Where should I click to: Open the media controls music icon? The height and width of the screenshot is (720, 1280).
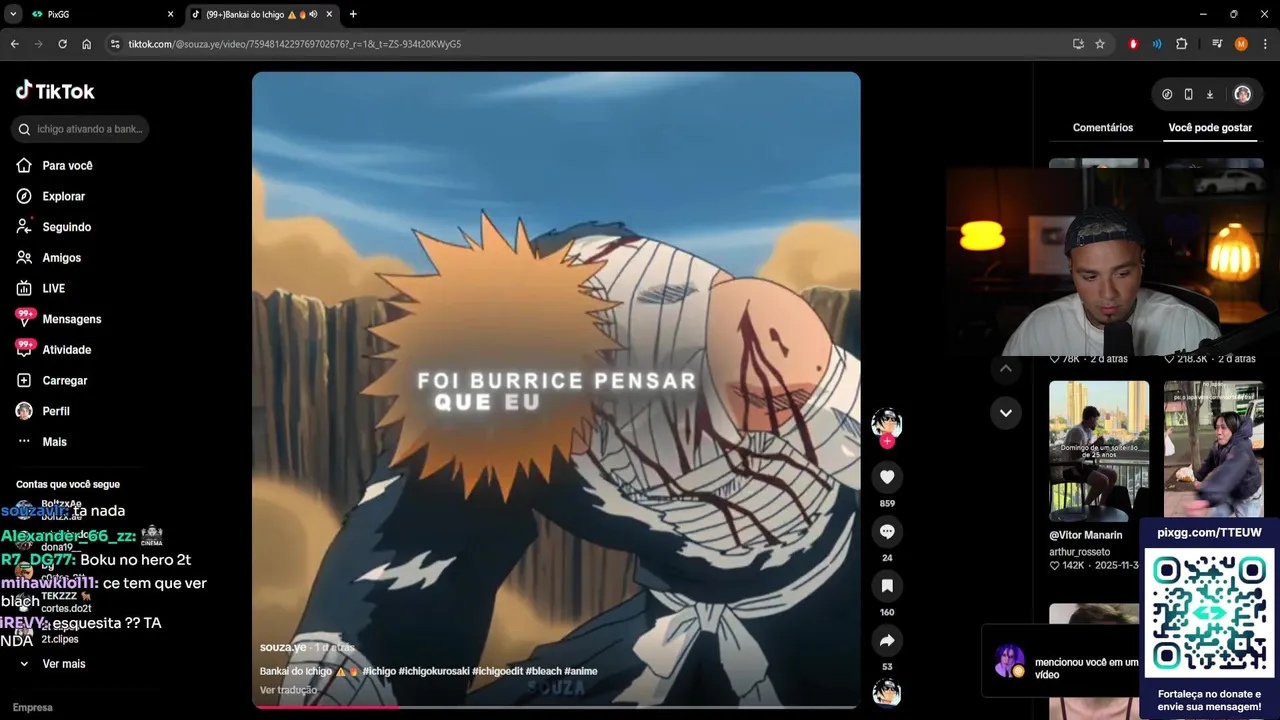click(x=1217, y=44)
